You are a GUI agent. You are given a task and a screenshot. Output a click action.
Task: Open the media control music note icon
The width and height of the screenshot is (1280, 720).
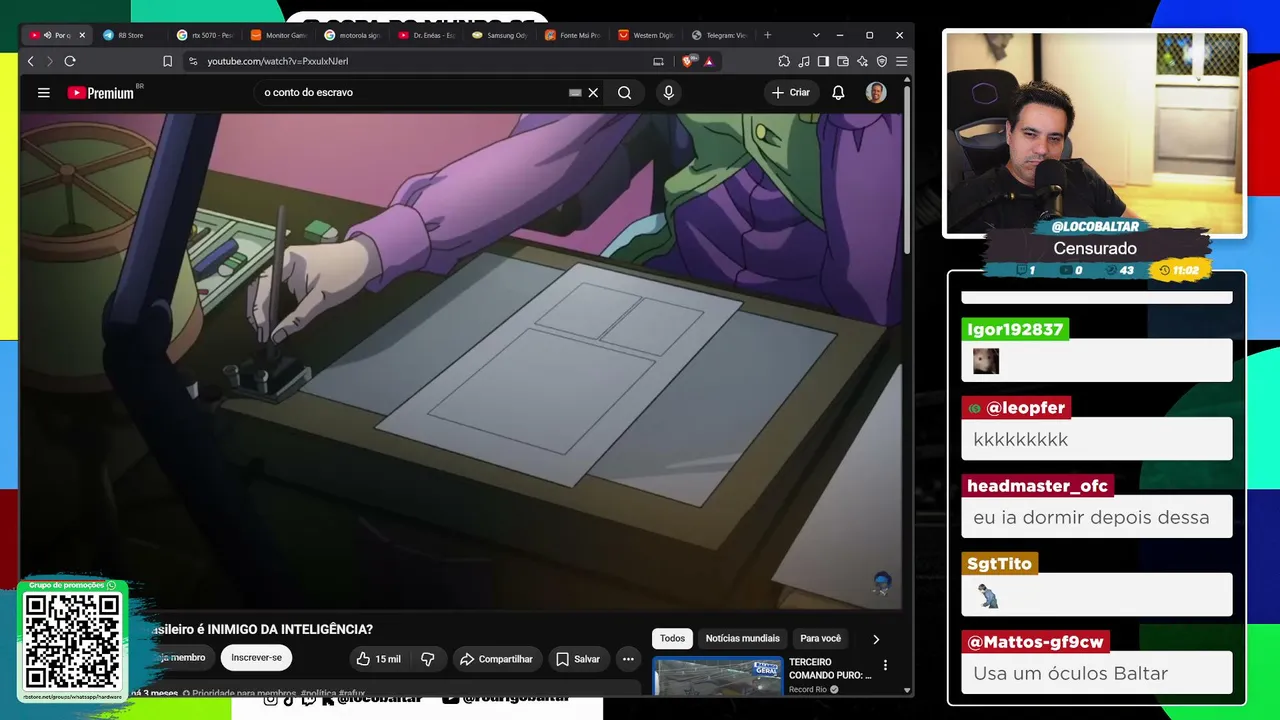point(804,61)
